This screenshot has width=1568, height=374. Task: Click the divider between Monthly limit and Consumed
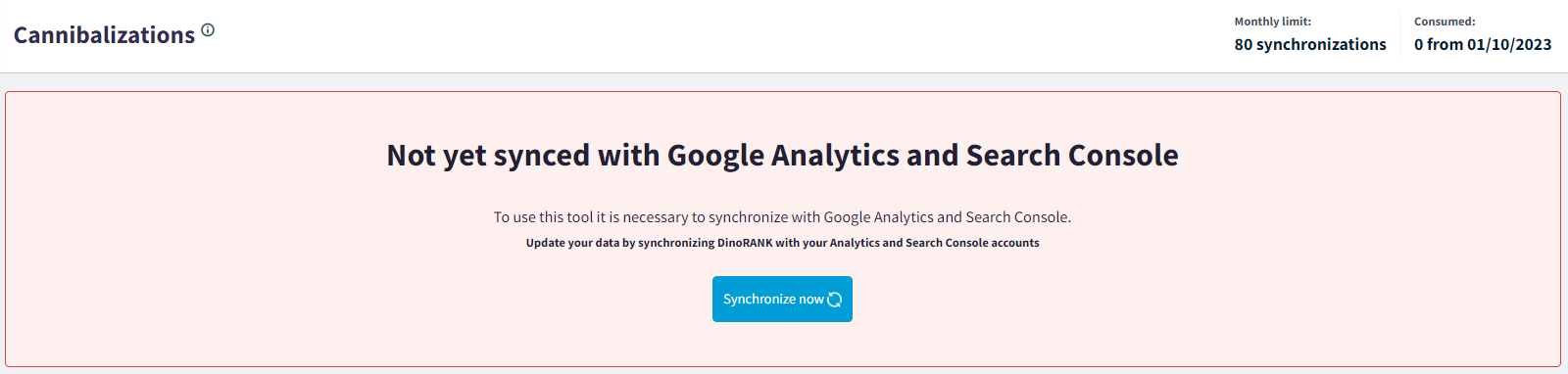[1399, 35]
